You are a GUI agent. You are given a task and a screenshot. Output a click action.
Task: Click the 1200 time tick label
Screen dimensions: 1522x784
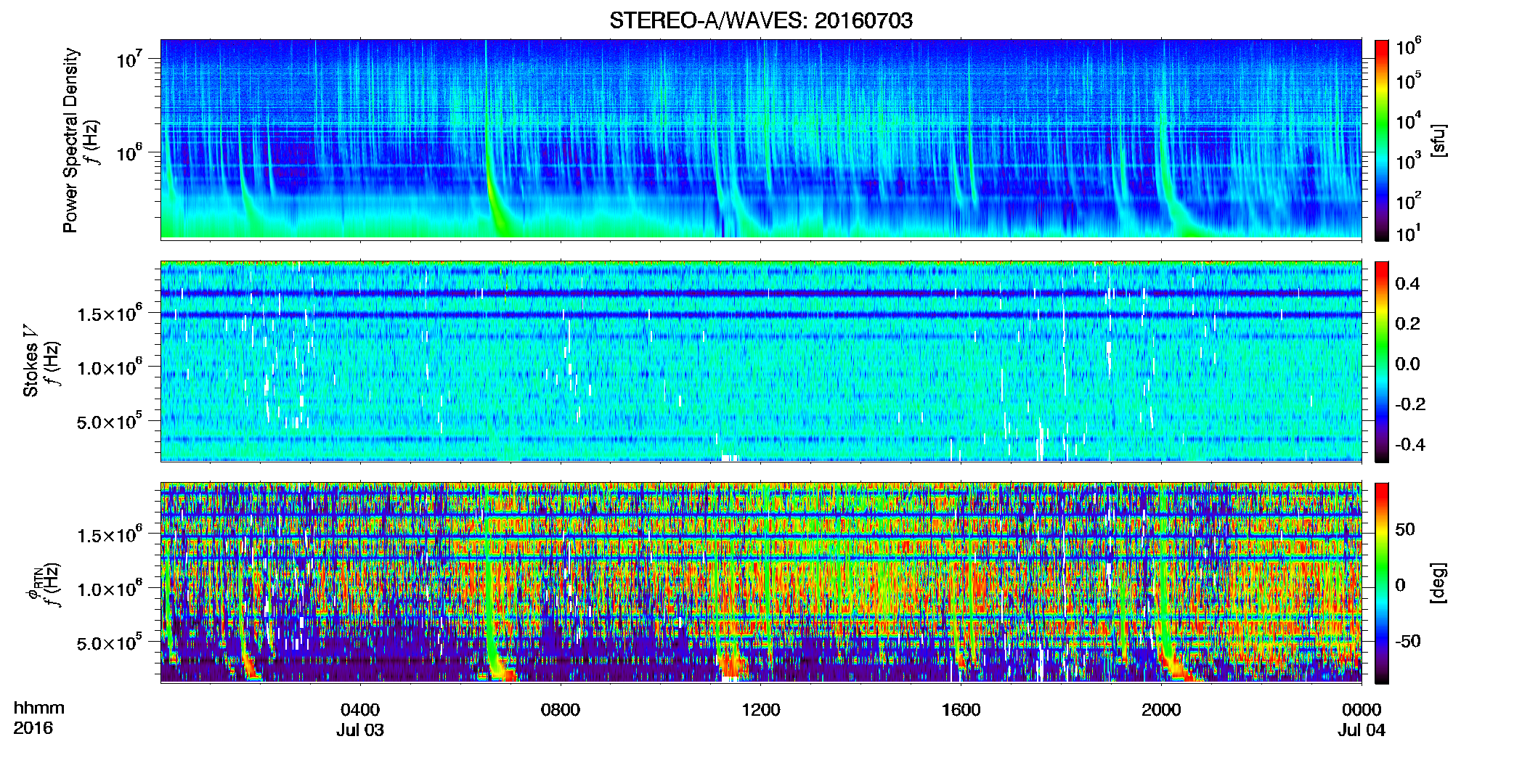pyautogui.click(x=761, y=710)
